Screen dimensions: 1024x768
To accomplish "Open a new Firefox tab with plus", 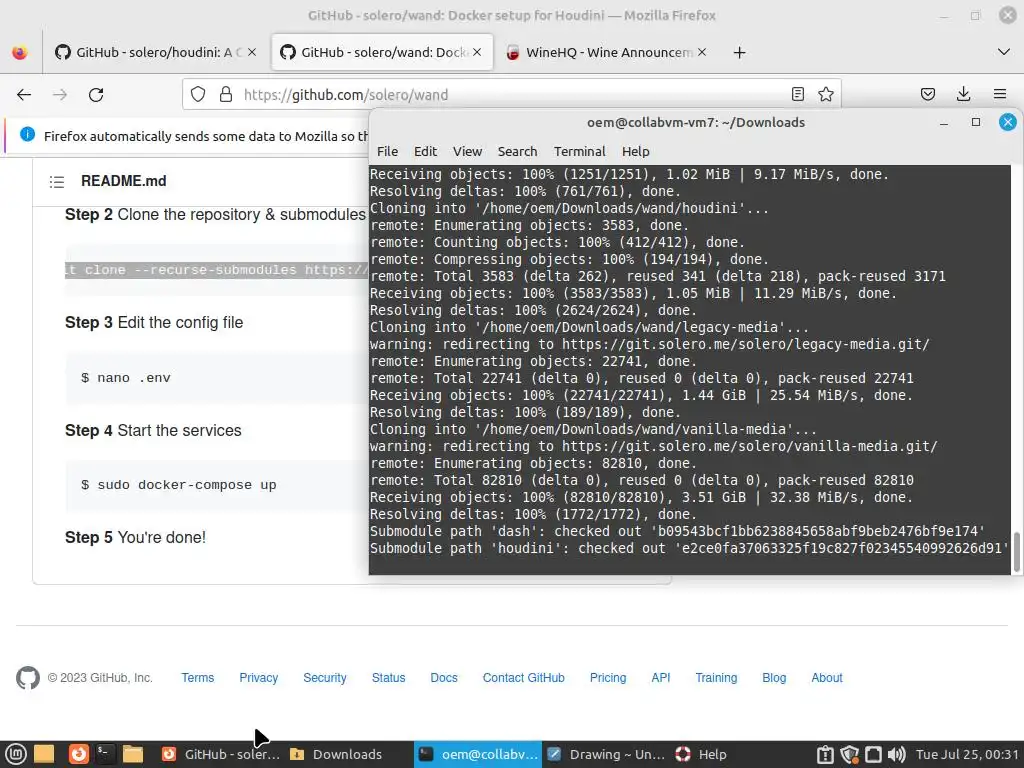I will [x=739, y=52].
